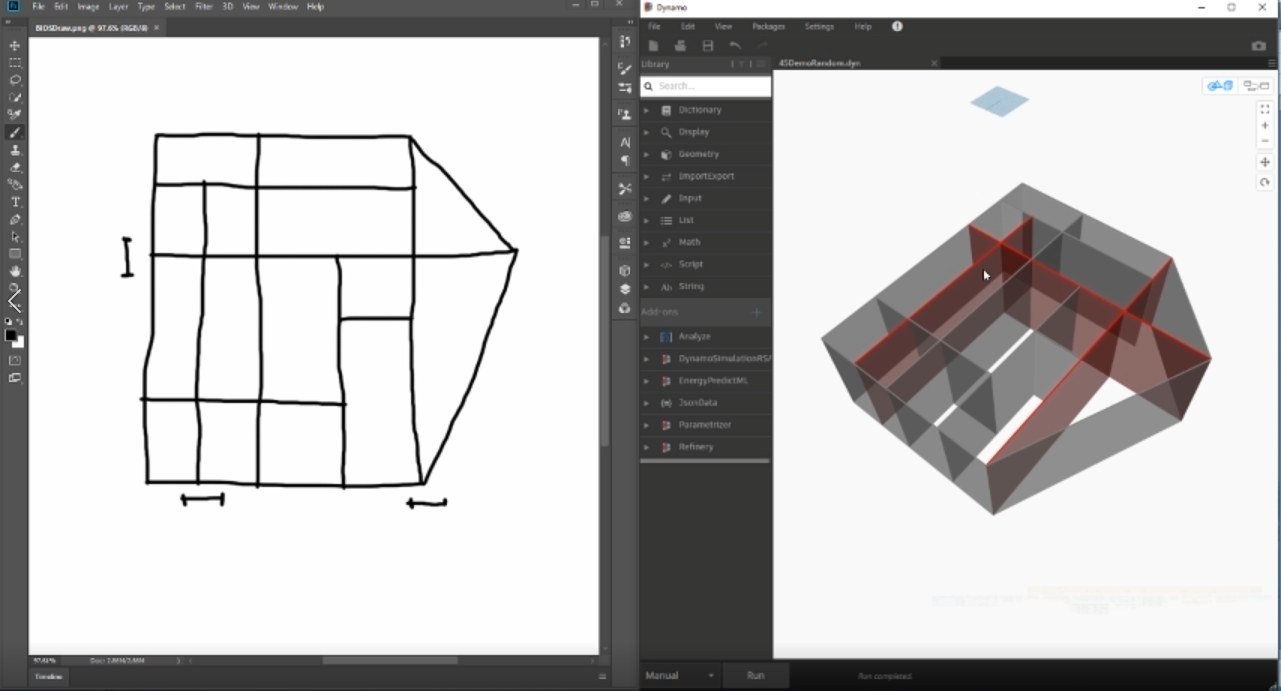Click Dynamo zoom in plus button
Viewport: 1281px width, 691px height.
point(1265,126)
